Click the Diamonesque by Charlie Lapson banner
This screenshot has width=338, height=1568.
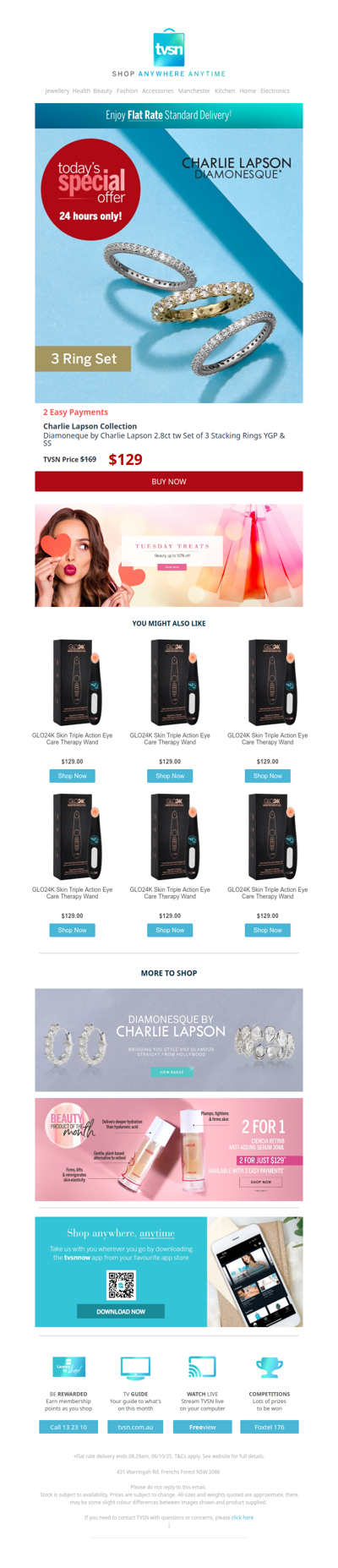point(169,1040)
